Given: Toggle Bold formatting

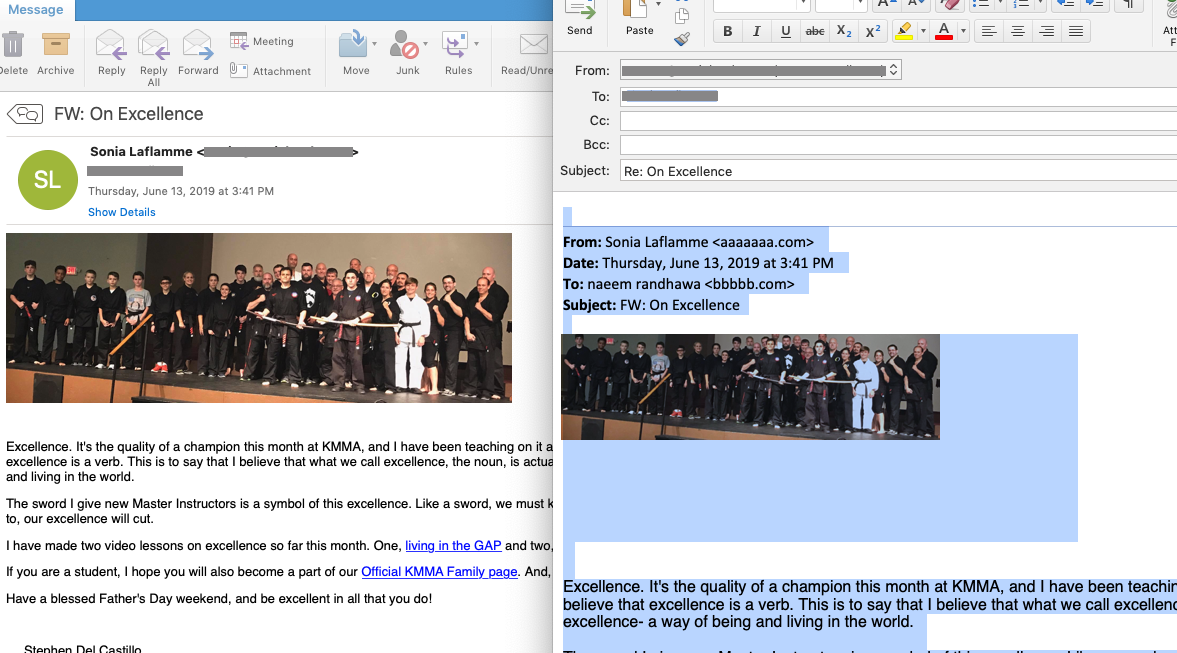Looking at the screenshot, I should [x=727, y=32].
